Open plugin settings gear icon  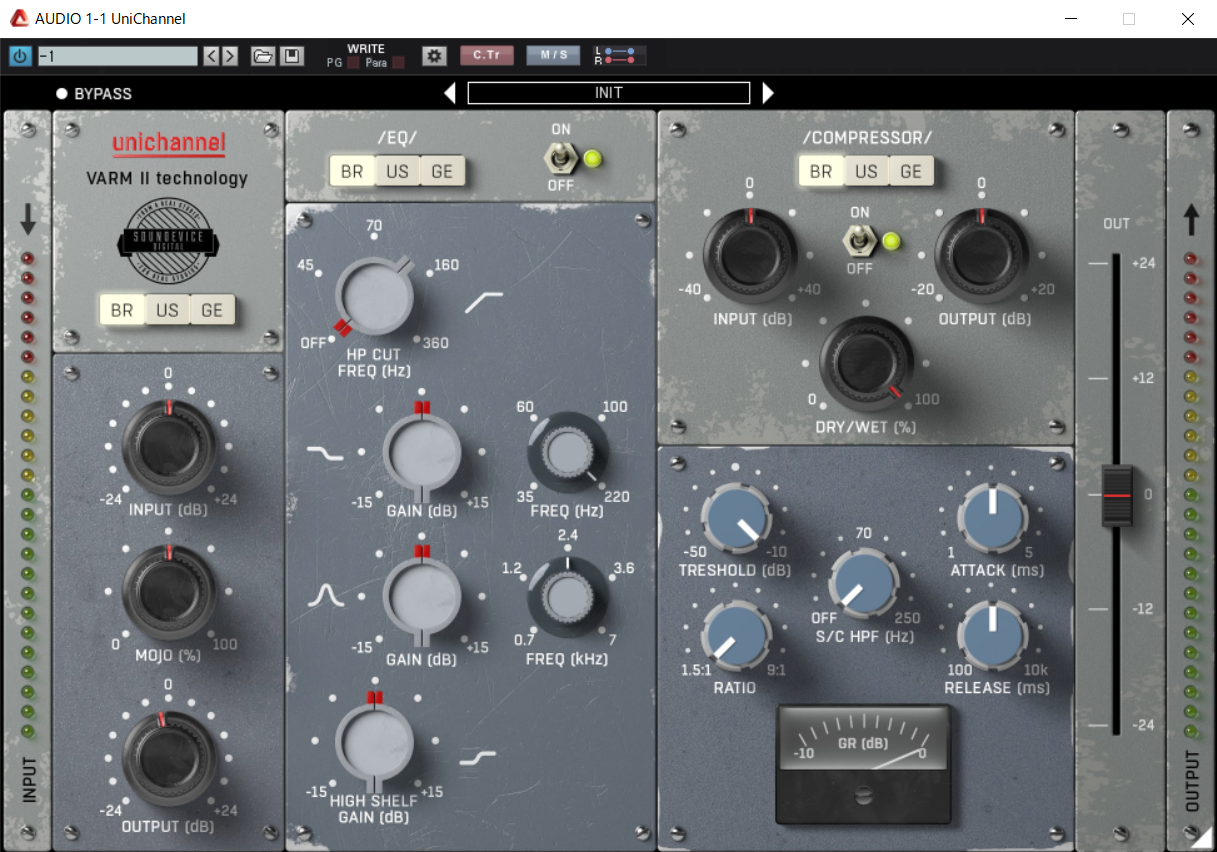[x=433, y=56]
